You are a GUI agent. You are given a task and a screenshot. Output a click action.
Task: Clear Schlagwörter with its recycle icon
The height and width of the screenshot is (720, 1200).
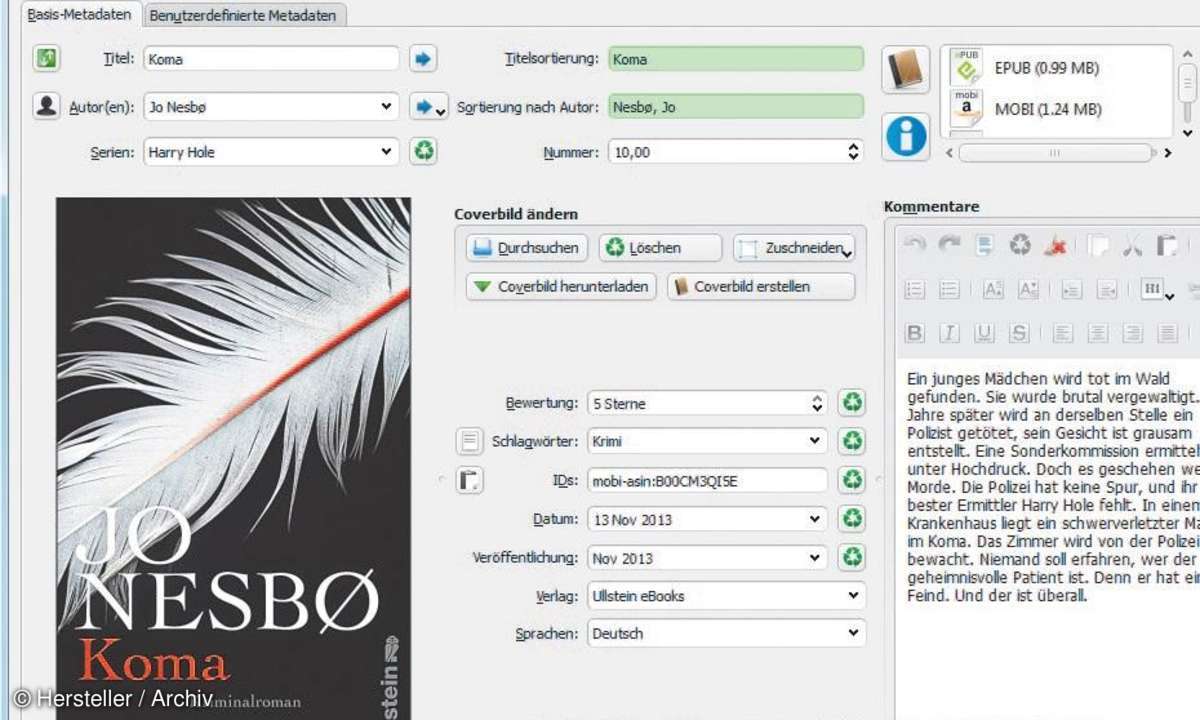coord(852,441)
